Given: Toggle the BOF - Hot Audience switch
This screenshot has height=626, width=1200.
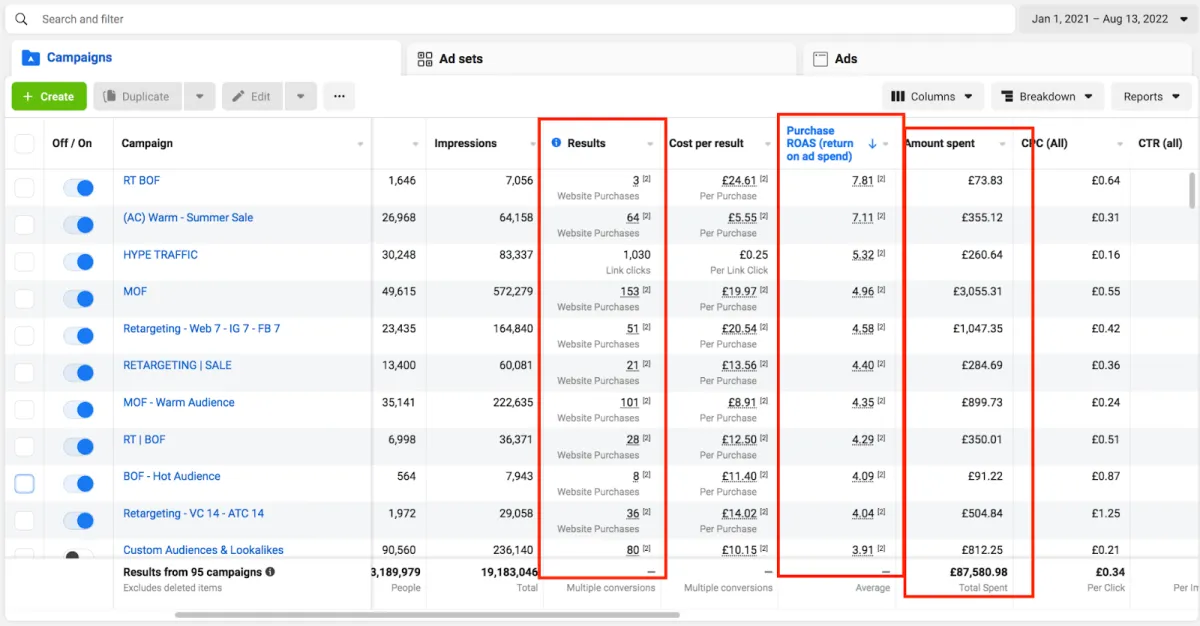Looking at the screenshot, I should coord(78,484).
